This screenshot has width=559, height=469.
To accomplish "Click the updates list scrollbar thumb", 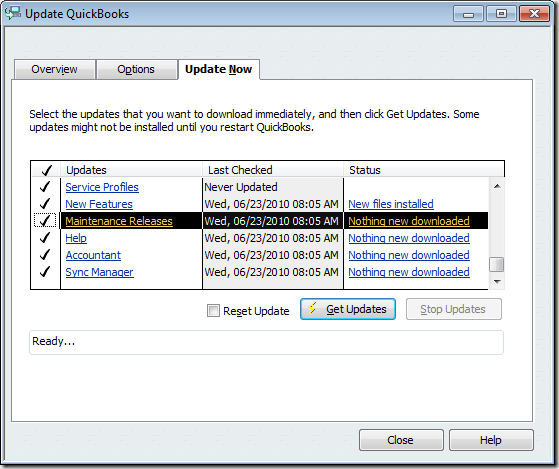I will click(x=497, y=264).
